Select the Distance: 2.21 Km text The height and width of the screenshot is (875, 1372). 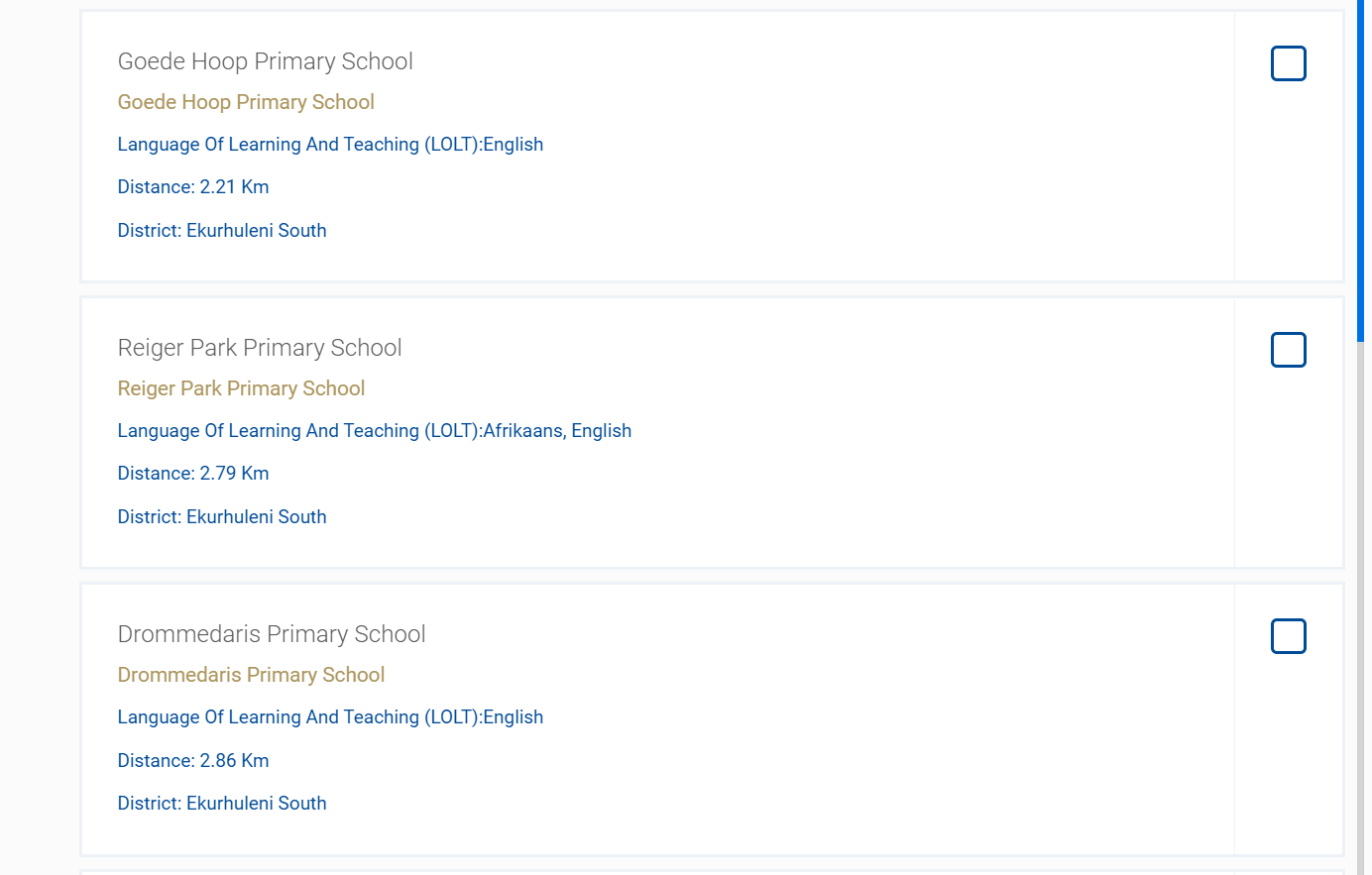193,187
